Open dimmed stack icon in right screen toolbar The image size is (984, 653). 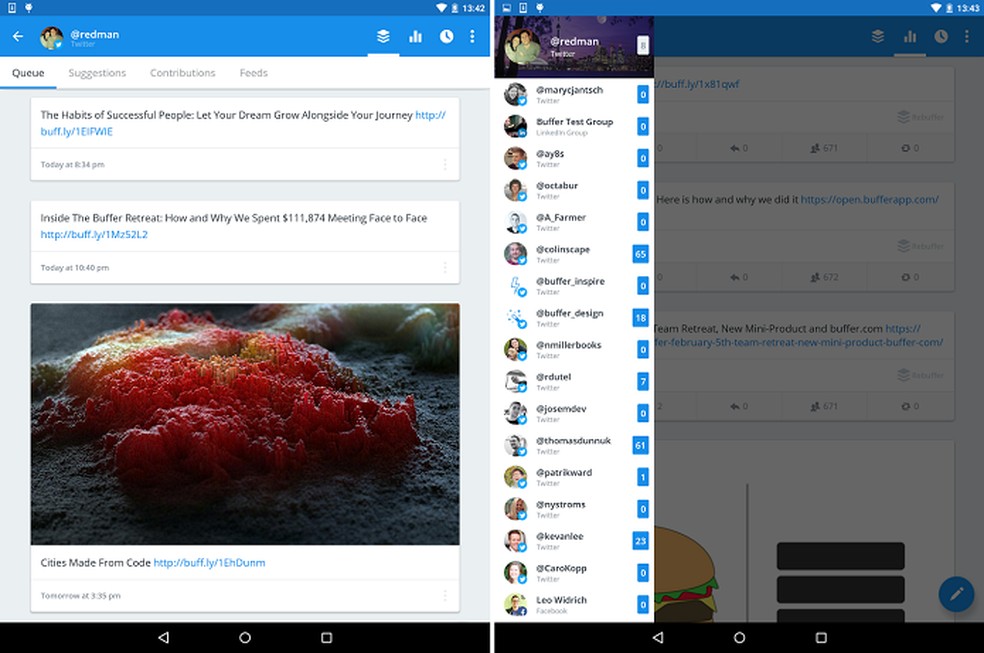point(878,36)
